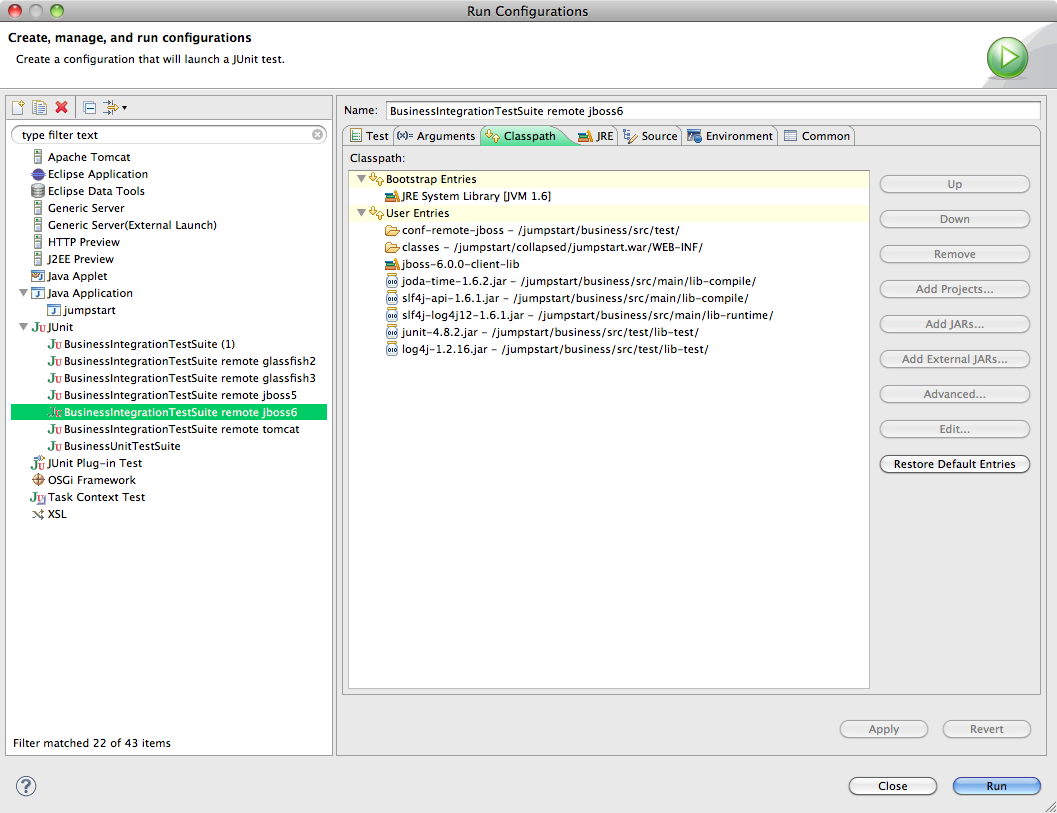Click the Down button
The image size is (1057, 813).
click(955, 219)
